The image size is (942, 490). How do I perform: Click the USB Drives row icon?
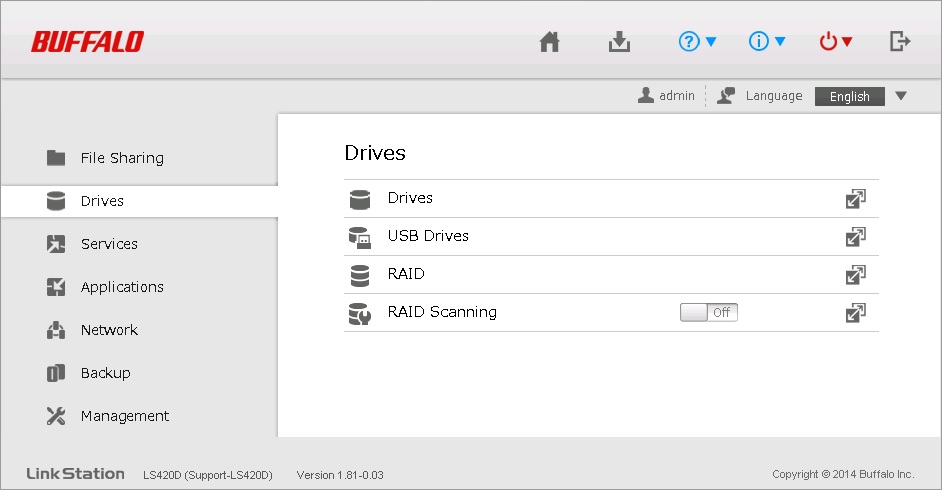click(360, 238)
